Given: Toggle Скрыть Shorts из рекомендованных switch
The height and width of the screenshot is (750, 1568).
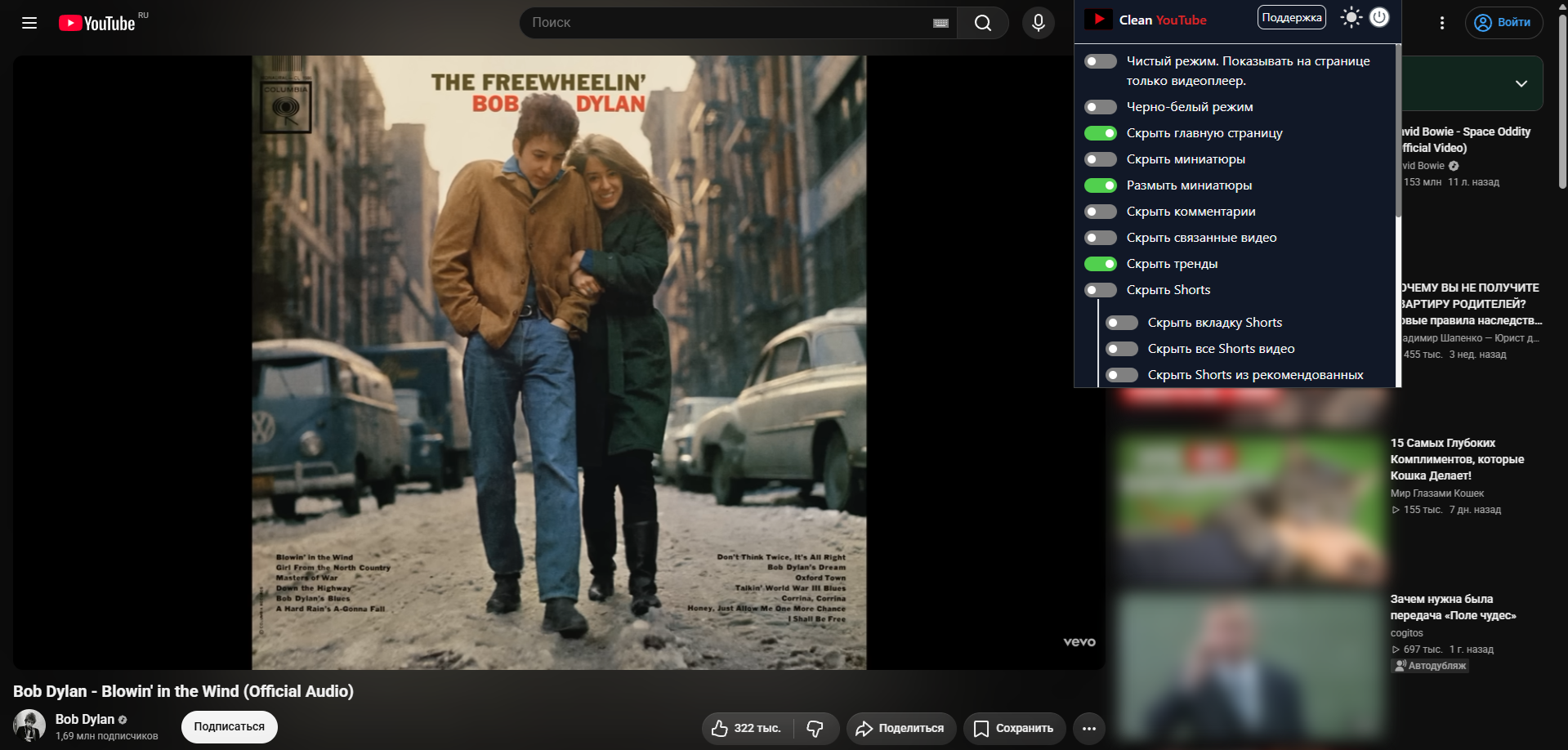Looking at the screenshot, I should pyautogui.click(x=1122, y=375).
